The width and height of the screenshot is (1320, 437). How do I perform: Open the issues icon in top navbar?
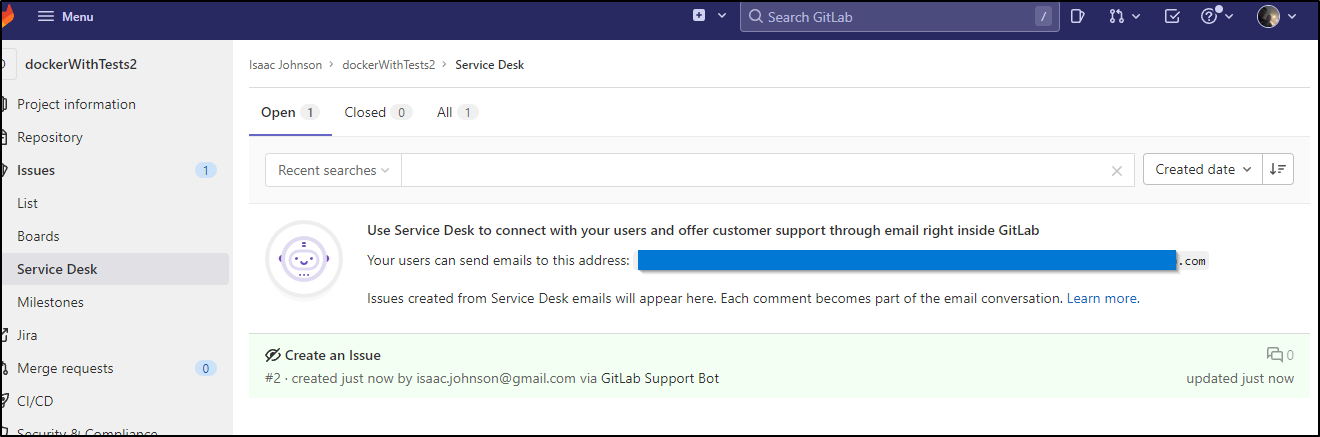[1078, 16]
